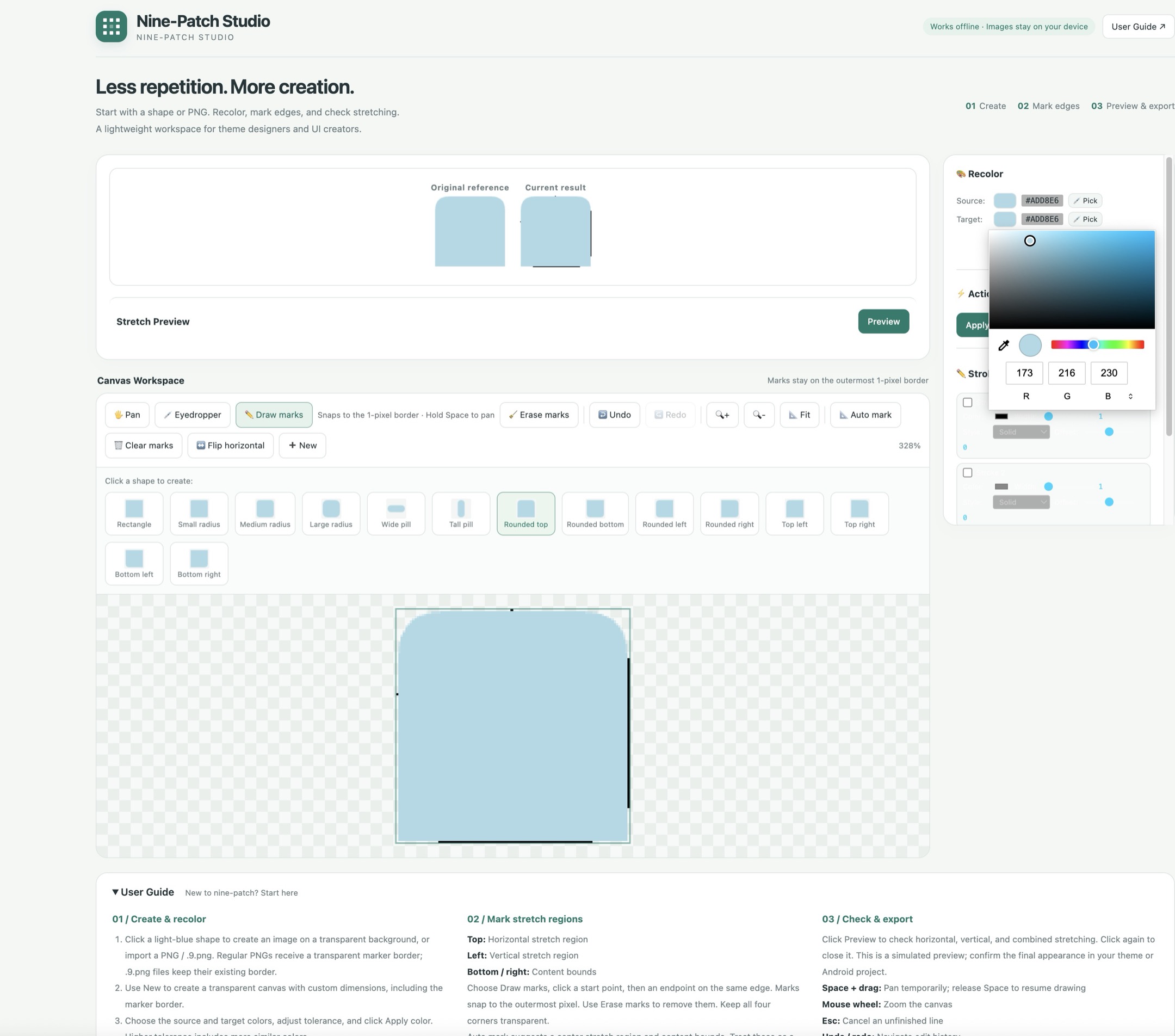The height and width of the screenshot is (1036, 1175).
Task: Run Auto mark on the canvas
Action: click(865, 415)
